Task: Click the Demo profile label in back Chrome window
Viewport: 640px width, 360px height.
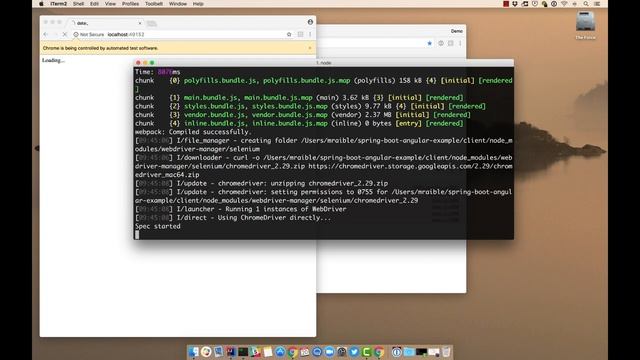Action: (x=457, y=31)
